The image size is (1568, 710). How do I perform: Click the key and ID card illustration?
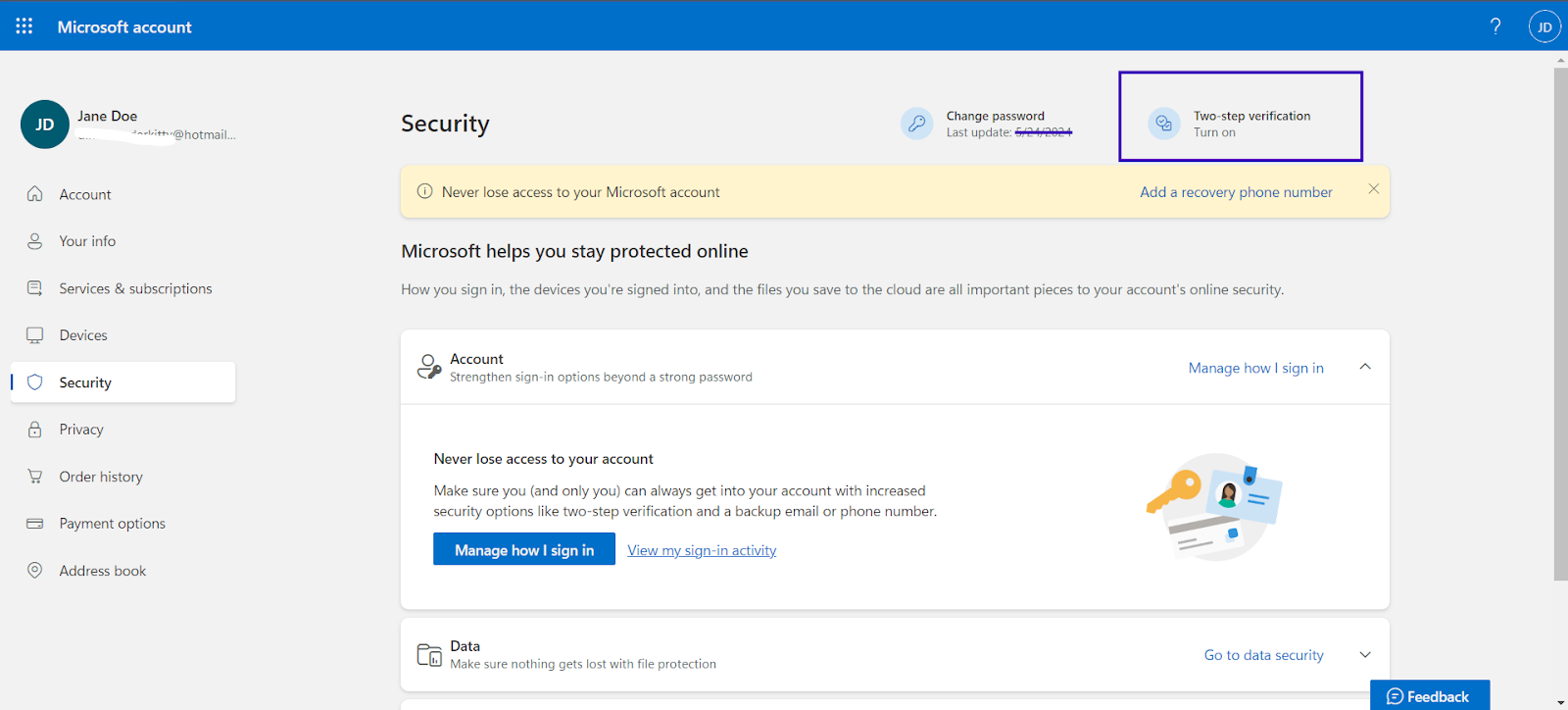1215,506
